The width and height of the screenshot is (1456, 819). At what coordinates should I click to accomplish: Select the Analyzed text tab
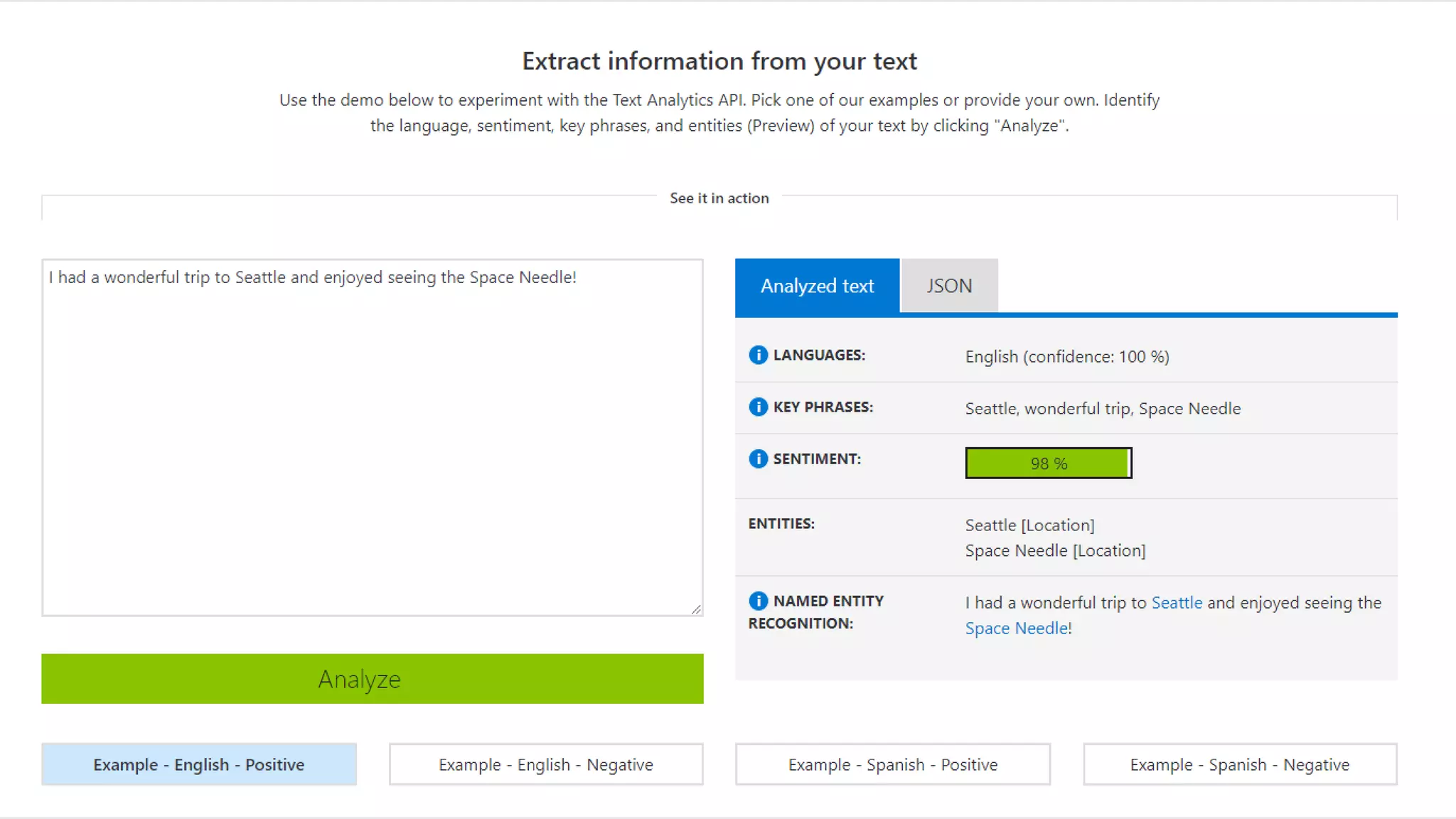[x=817, y=286]
